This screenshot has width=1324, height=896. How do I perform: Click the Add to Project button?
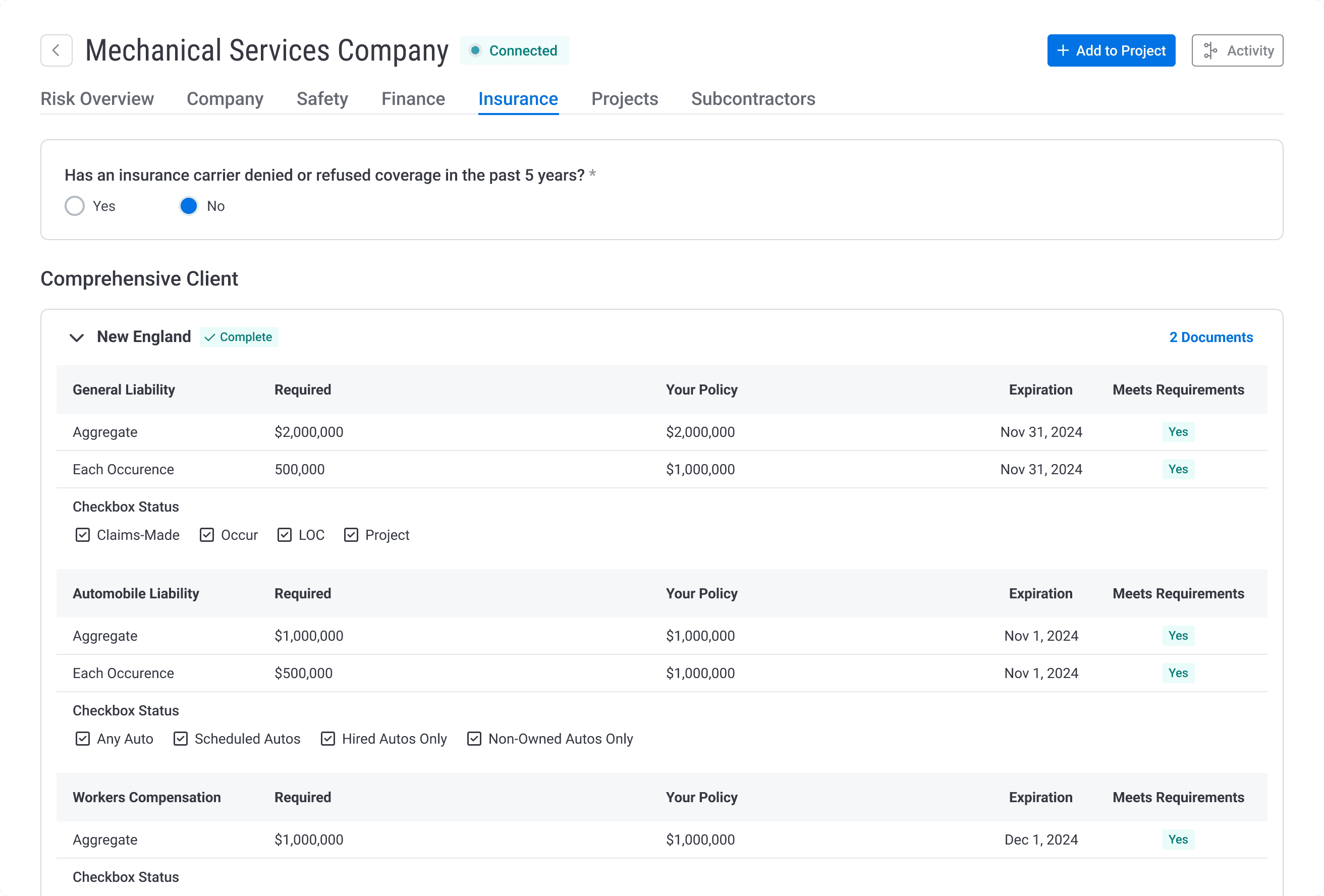click(1111, 50)
